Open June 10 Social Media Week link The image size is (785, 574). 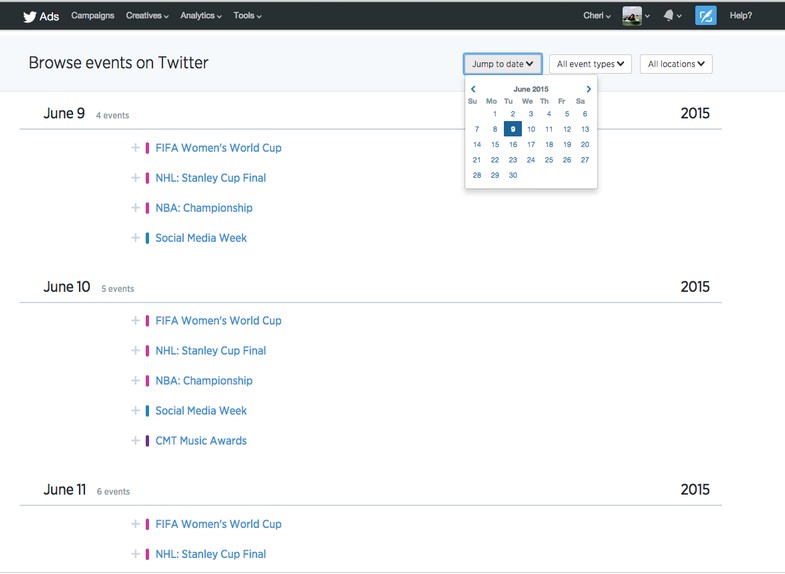tap(201, 410)
